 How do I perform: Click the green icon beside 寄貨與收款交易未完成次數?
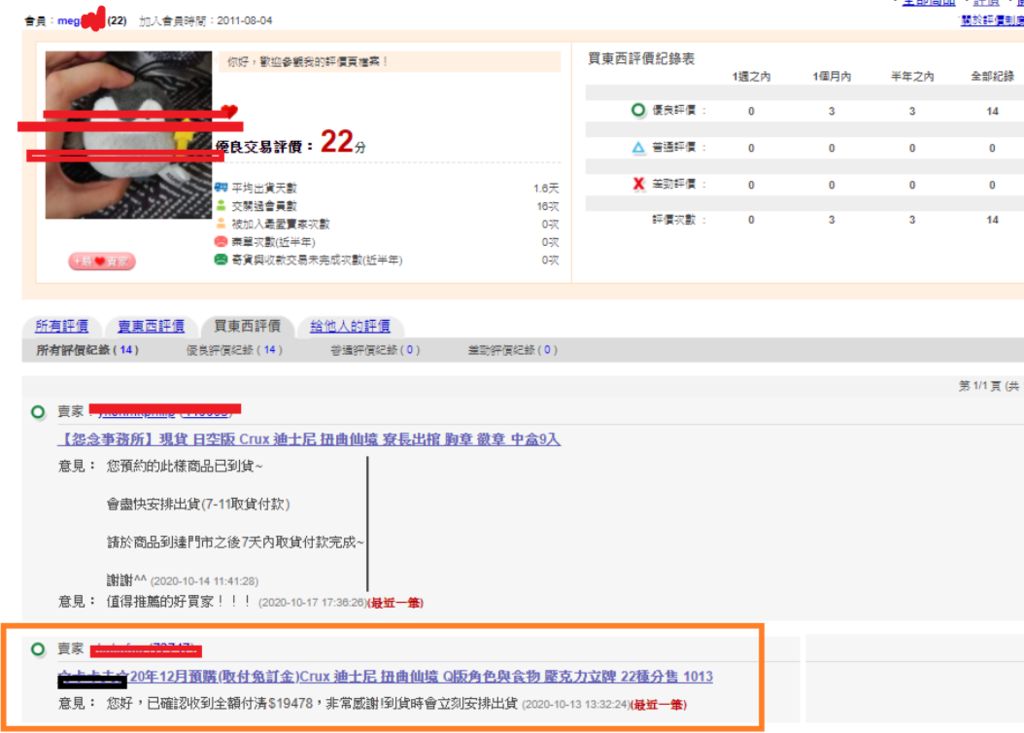point(221,259)
